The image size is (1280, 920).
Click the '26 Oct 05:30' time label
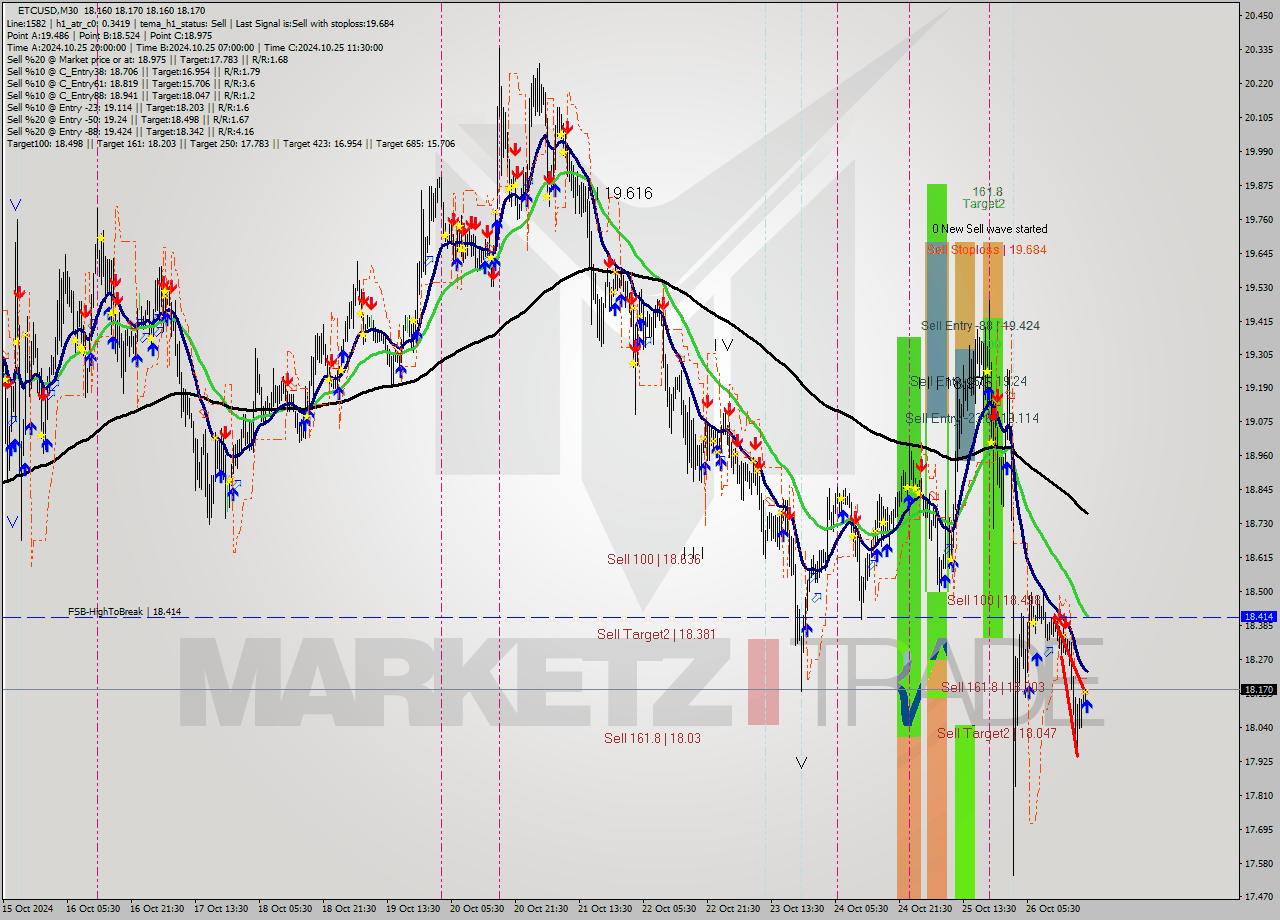pyautogui.click(x=1053, y=909)
